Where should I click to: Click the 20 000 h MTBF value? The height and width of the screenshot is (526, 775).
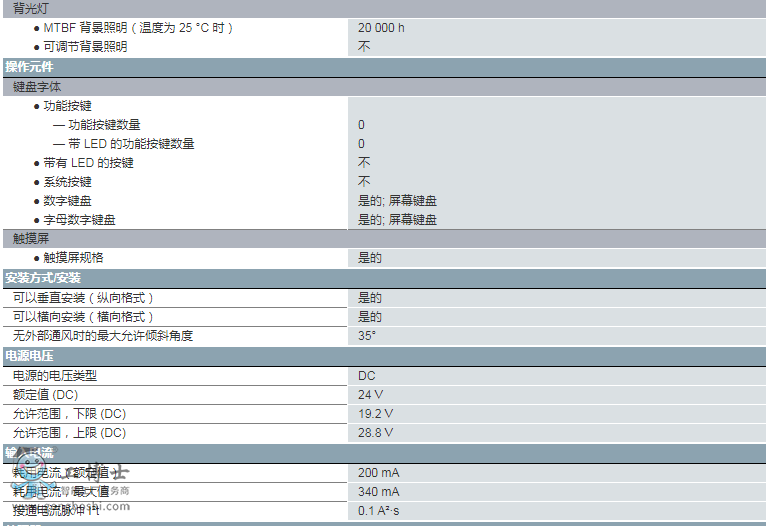tap(381, 28)
